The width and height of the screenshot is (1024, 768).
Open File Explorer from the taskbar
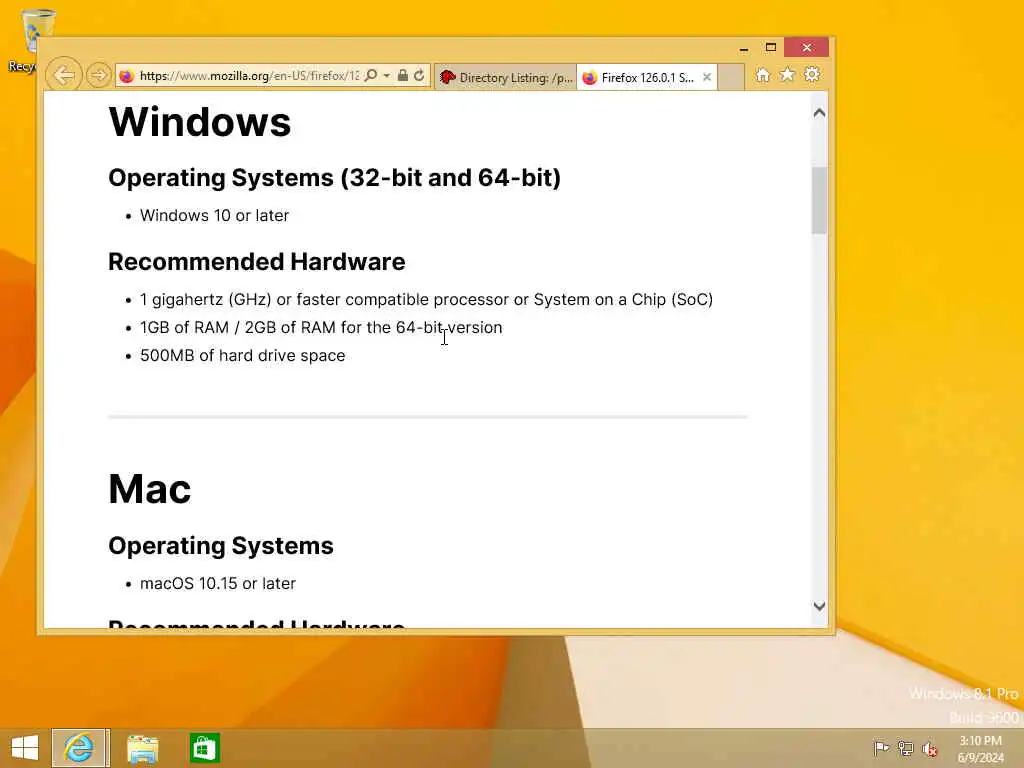[143, 748]
